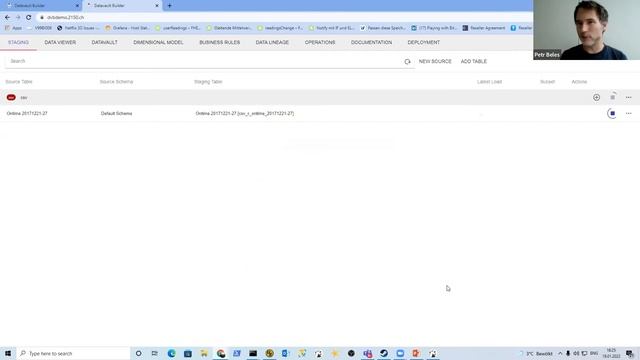Open the three-dot menu for the csv source
Screen dimensions: 640x360
coord(629,98)
